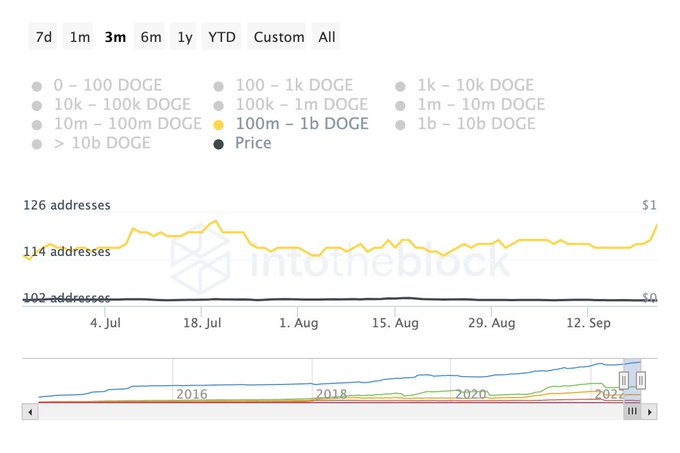
Task: Click the navigator scrollbar thumb grip
Action: point(632,411)
